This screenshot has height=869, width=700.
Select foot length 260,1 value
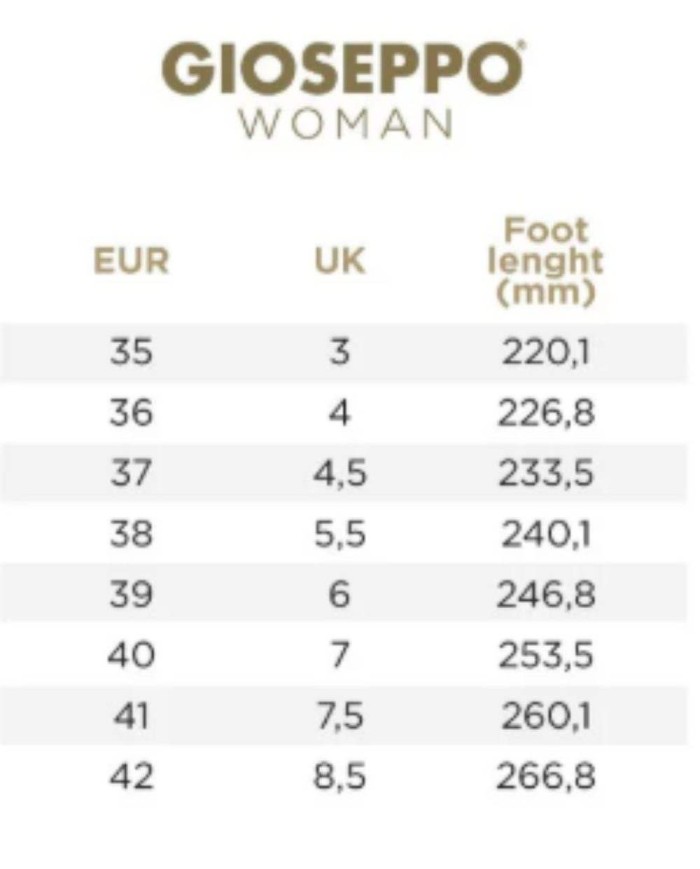tap(546, 716)
